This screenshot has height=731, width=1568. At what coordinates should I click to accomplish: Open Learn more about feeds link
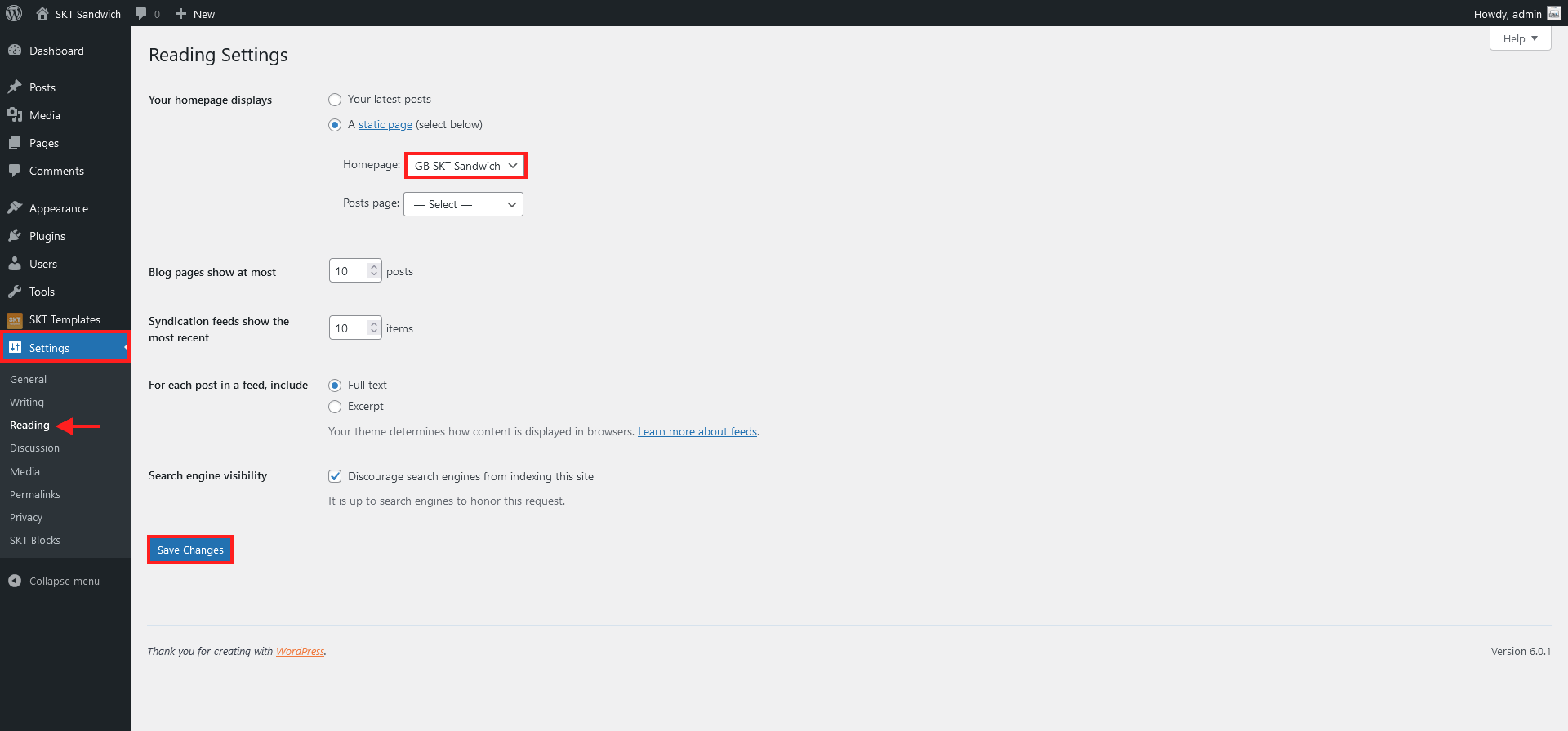point(697,431)
